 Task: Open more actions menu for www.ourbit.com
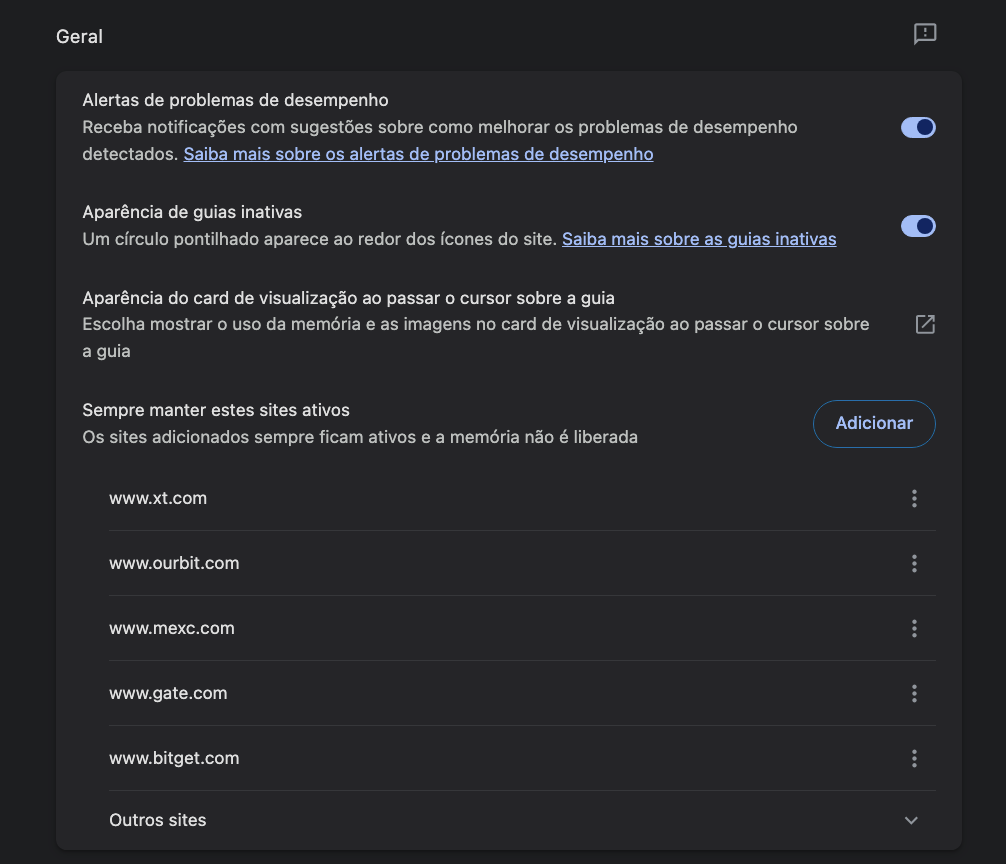tap(914, 564)
